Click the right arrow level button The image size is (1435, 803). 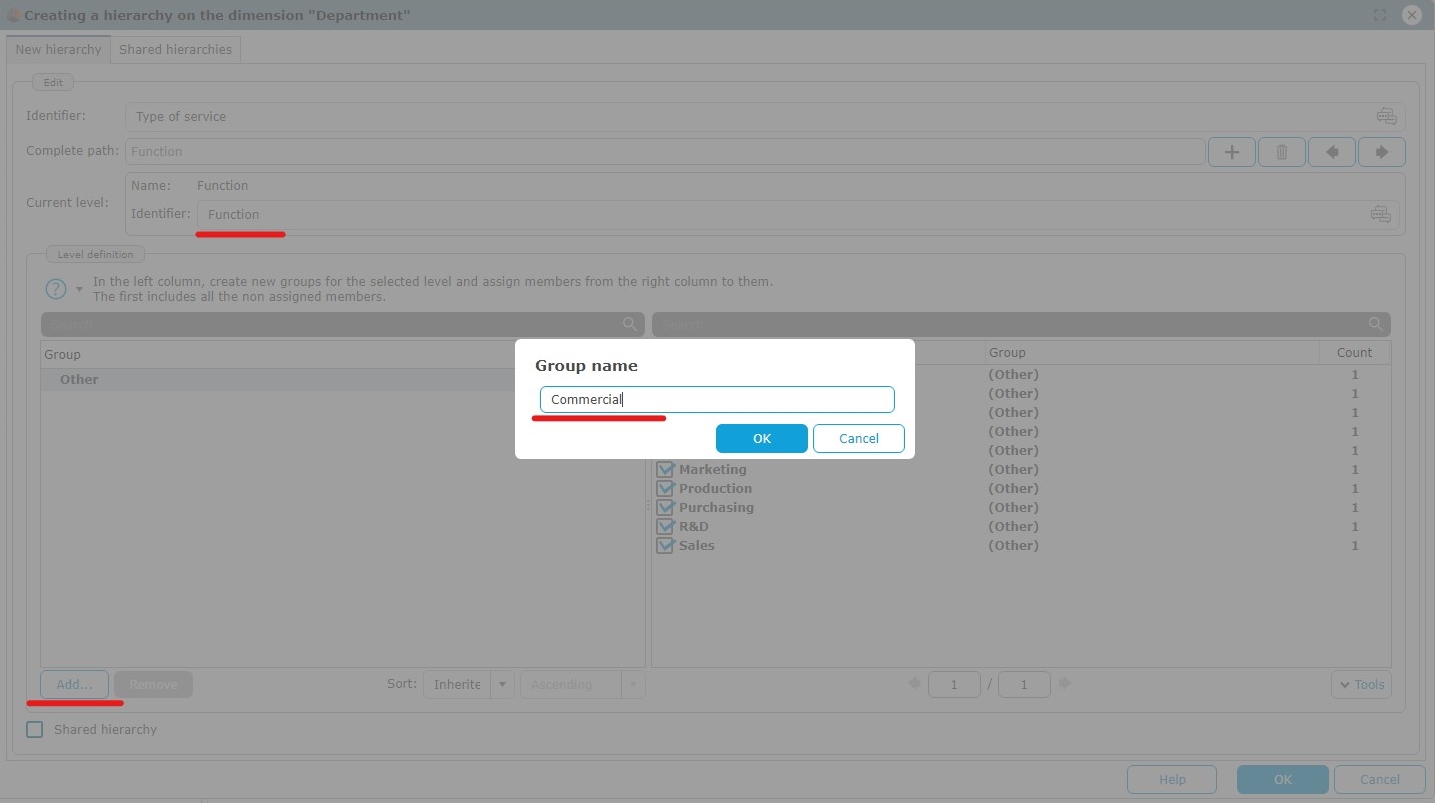pyautogui.click(x=1382, y=152)
